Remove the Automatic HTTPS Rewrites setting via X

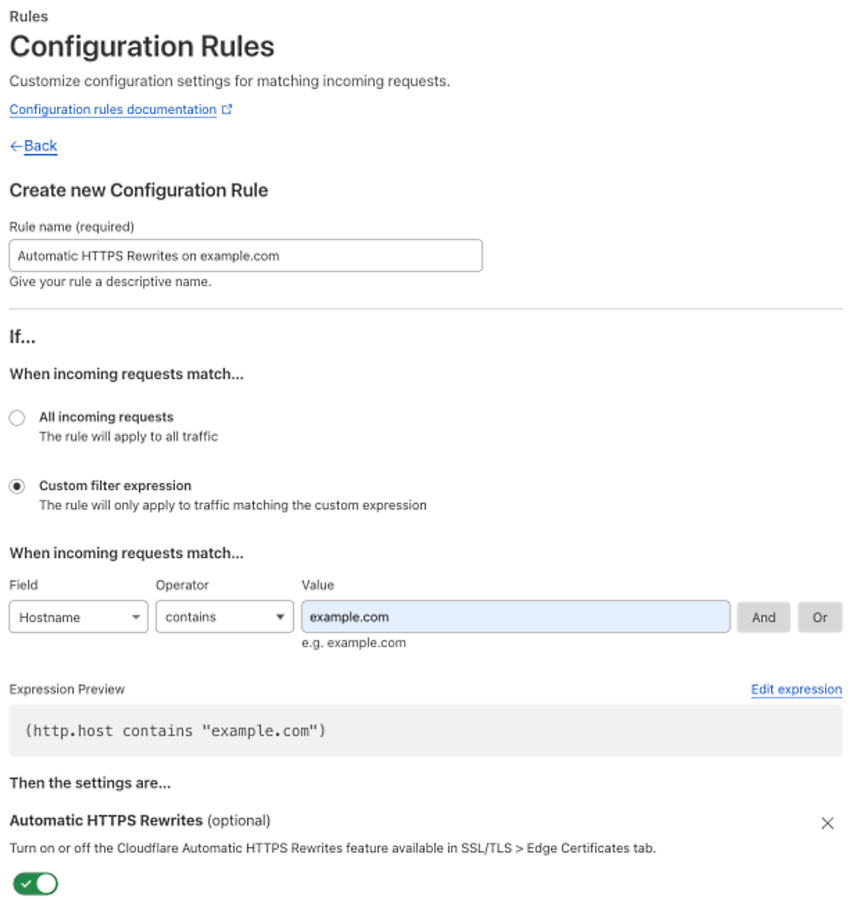pyautogui.click(x=827, y=822)
